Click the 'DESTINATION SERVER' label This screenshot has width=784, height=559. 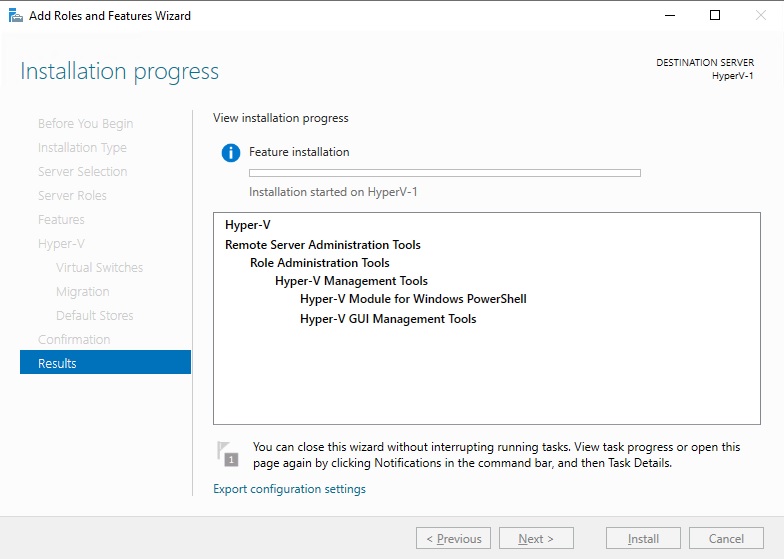click(x=705, y=62)
